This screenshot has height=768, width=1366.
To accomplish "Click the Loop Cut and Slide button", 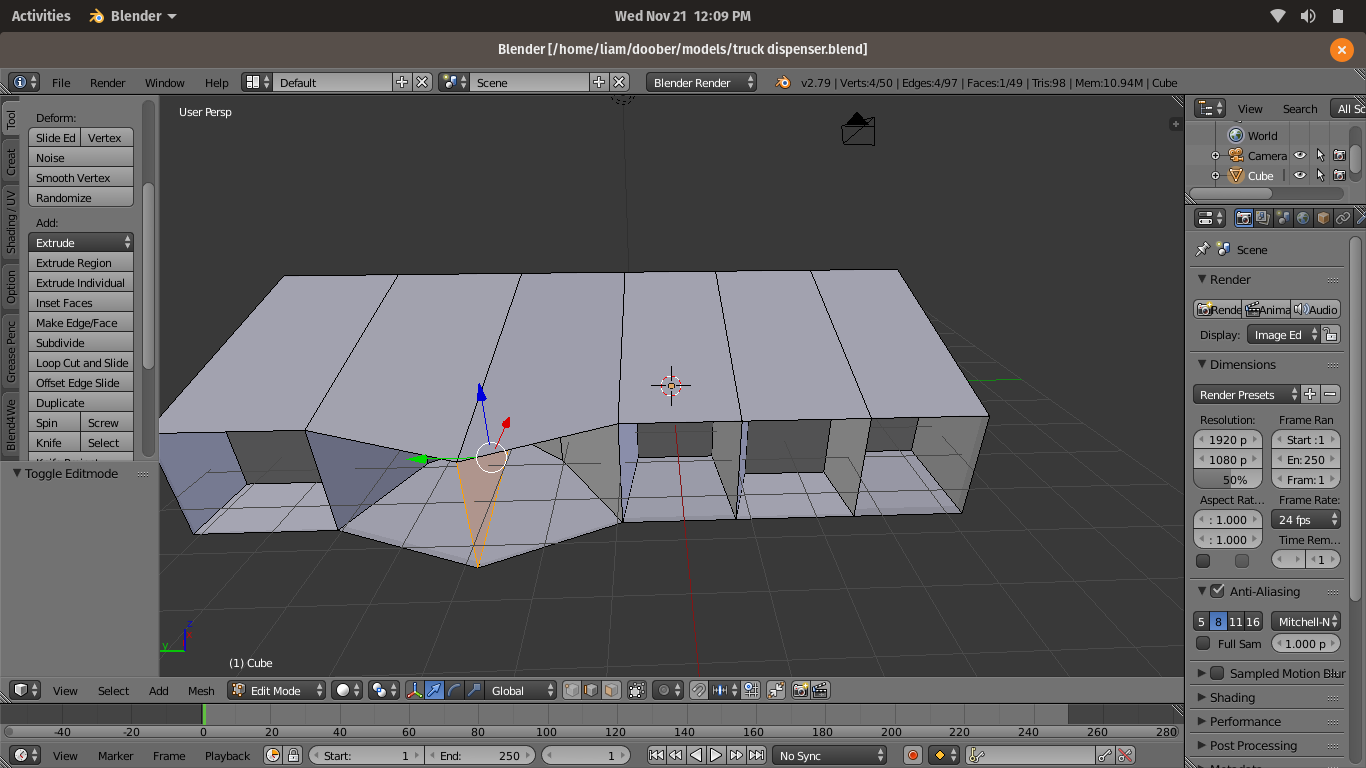I will point(81,363).
